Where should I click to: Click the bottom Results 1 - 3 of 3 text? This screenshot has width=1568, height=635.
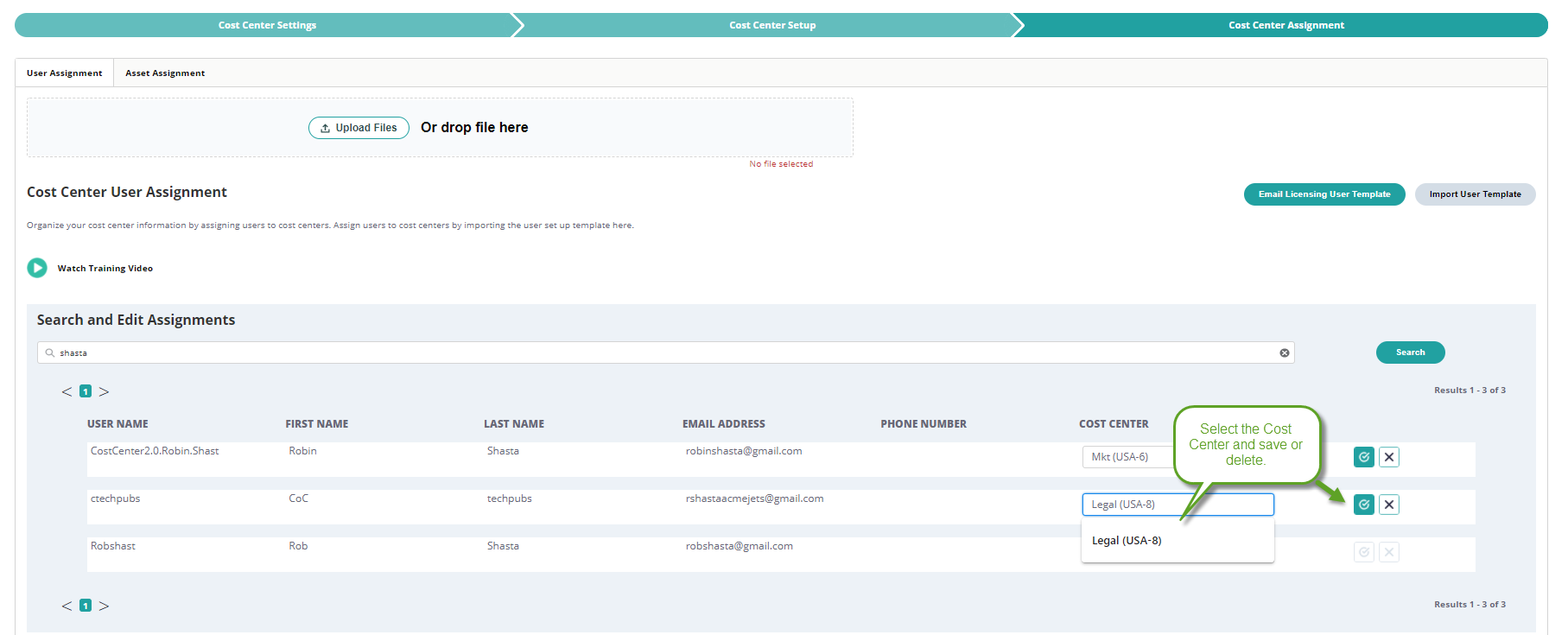1470,605
